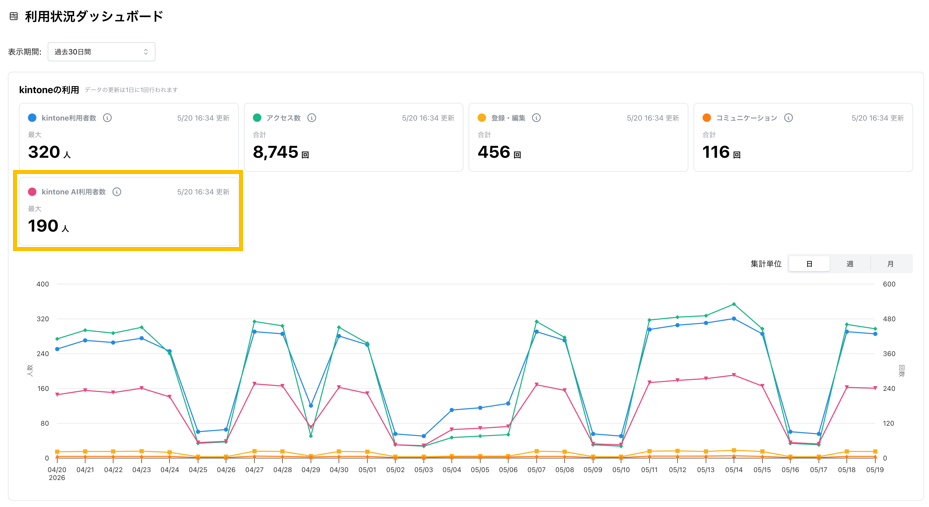Click the 116 回 value
929x507 pixels.
pyautogui.click(x=721, y=152)
